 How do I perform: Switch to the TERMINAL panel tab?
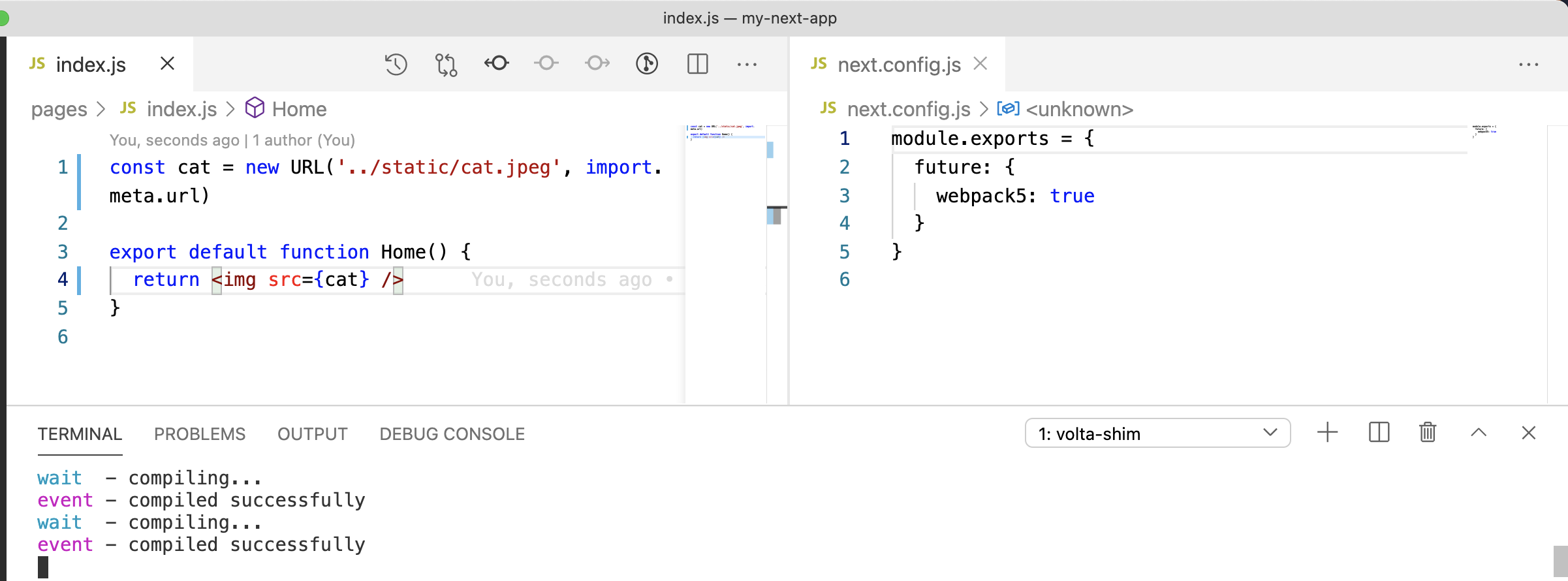80,434
